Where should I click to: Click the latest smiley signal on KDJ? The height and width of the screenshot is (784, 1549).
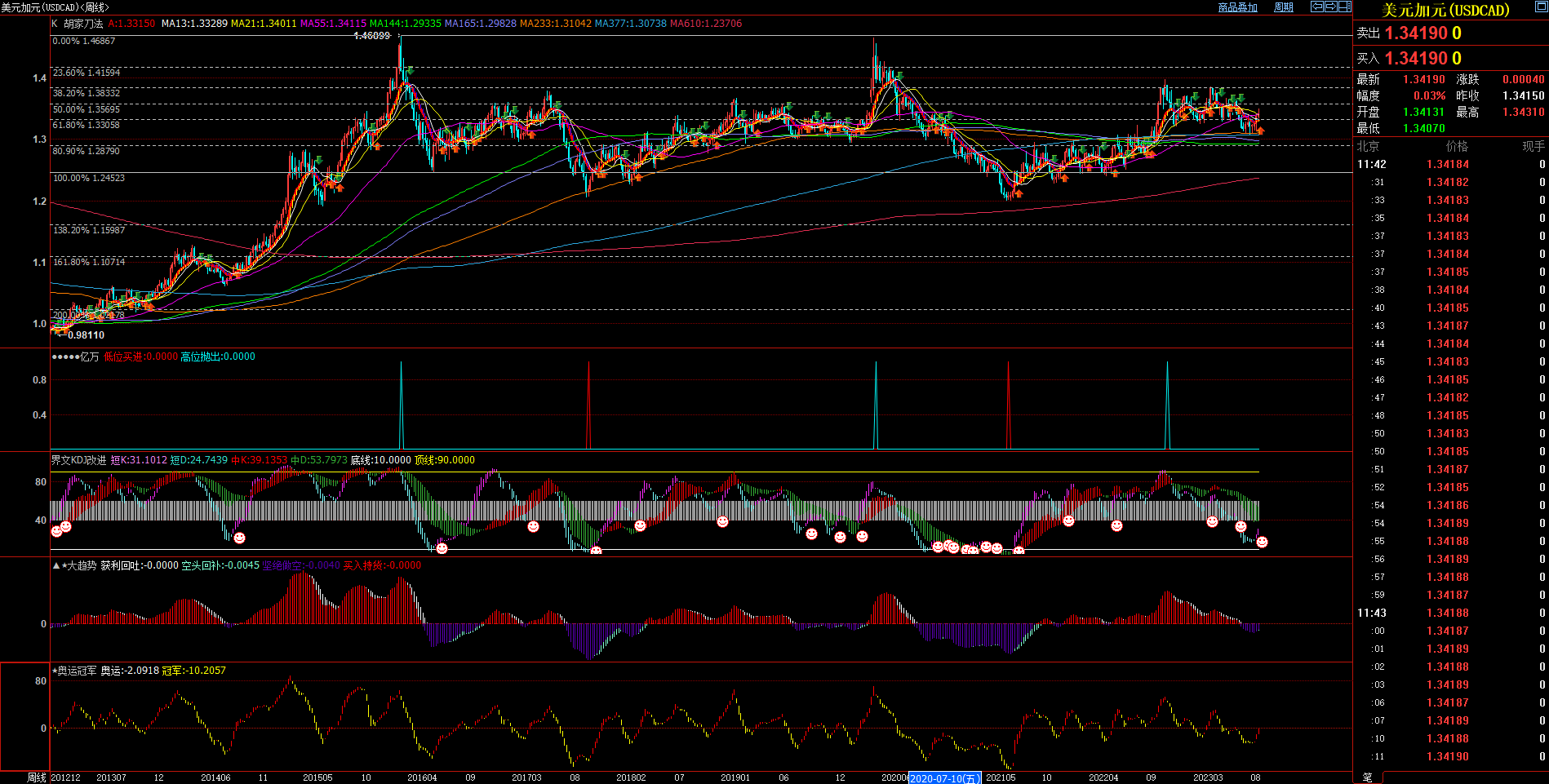point(1262,542)
